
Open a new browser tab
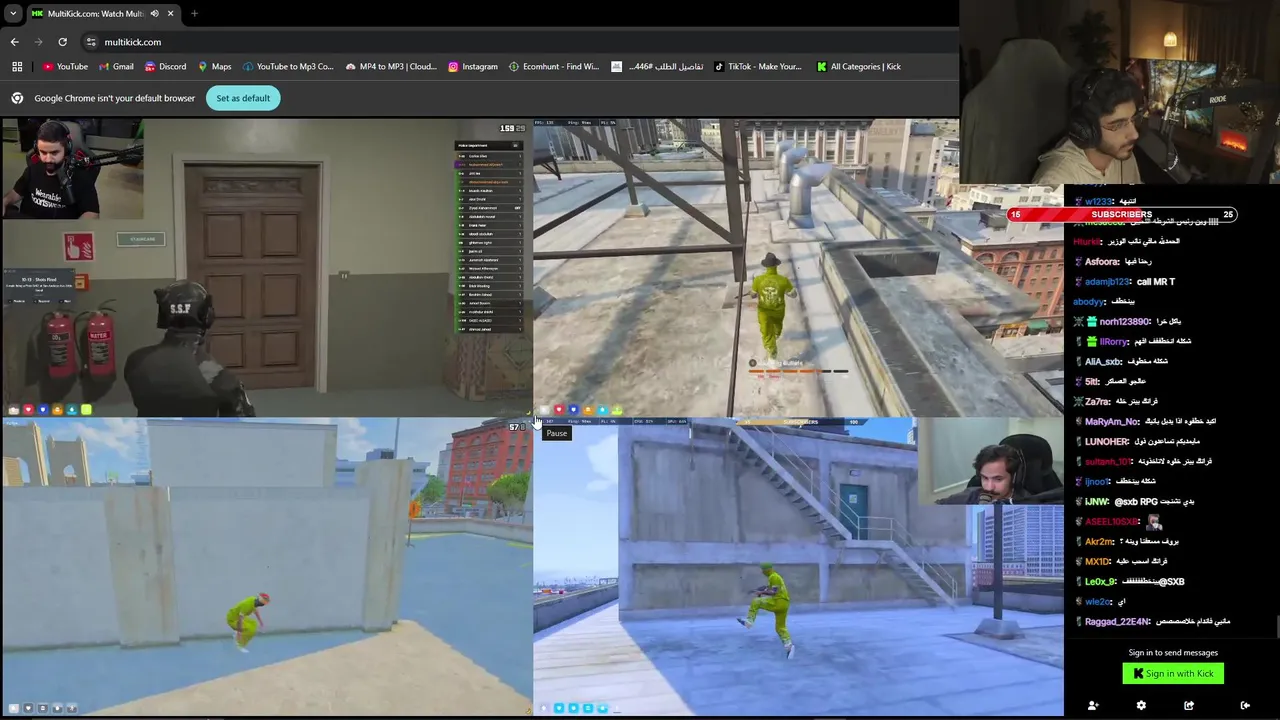coord(194,14)
